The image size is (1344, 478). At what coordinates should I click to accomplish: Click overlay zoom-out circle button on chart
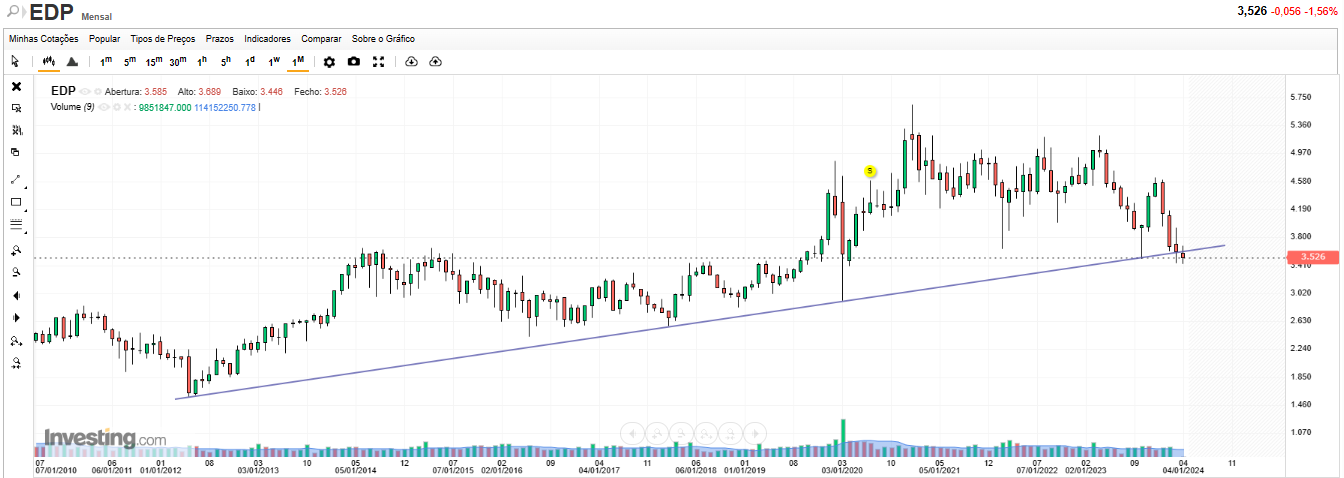[682, 433]
